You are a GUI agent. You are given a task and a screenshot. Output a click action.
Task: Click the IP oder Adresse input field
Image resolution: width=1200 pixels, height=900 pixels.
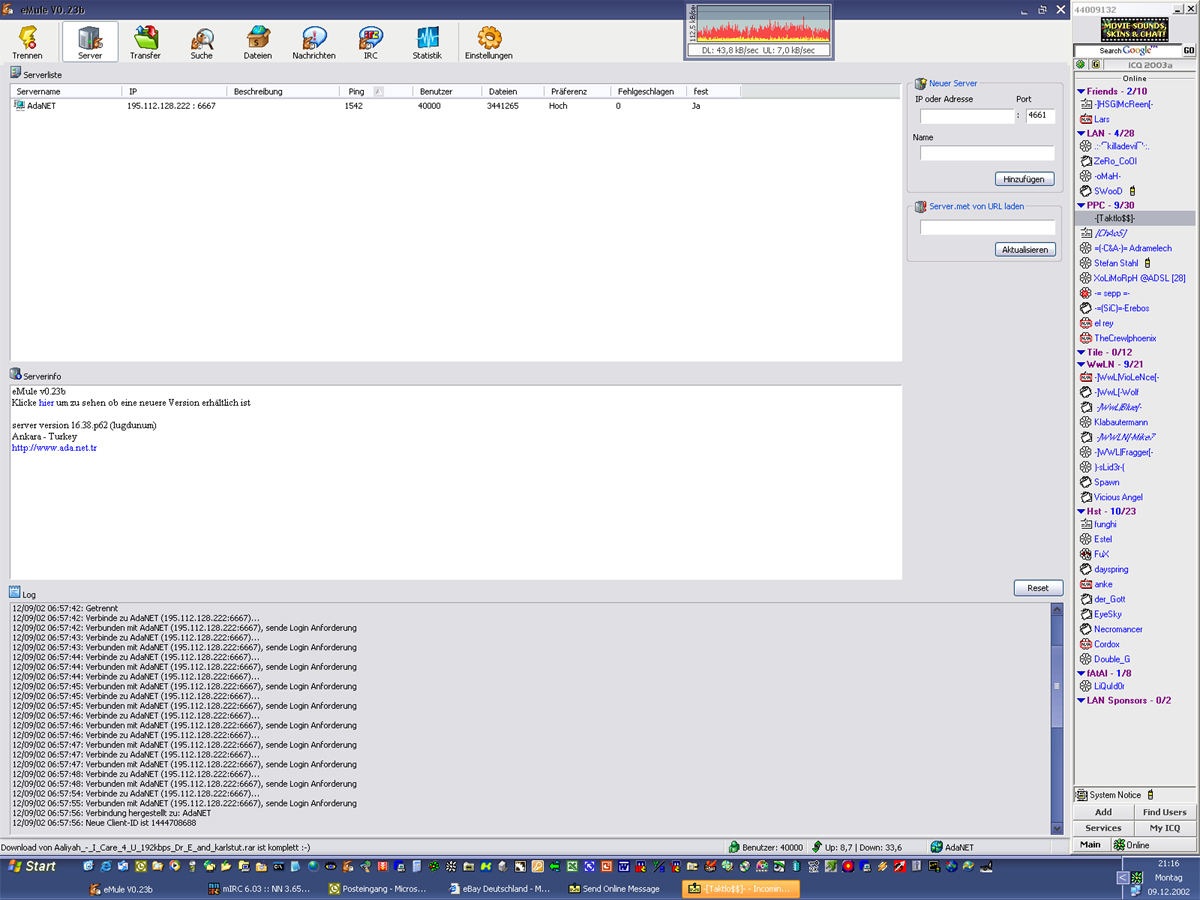(x=966, y=116)
